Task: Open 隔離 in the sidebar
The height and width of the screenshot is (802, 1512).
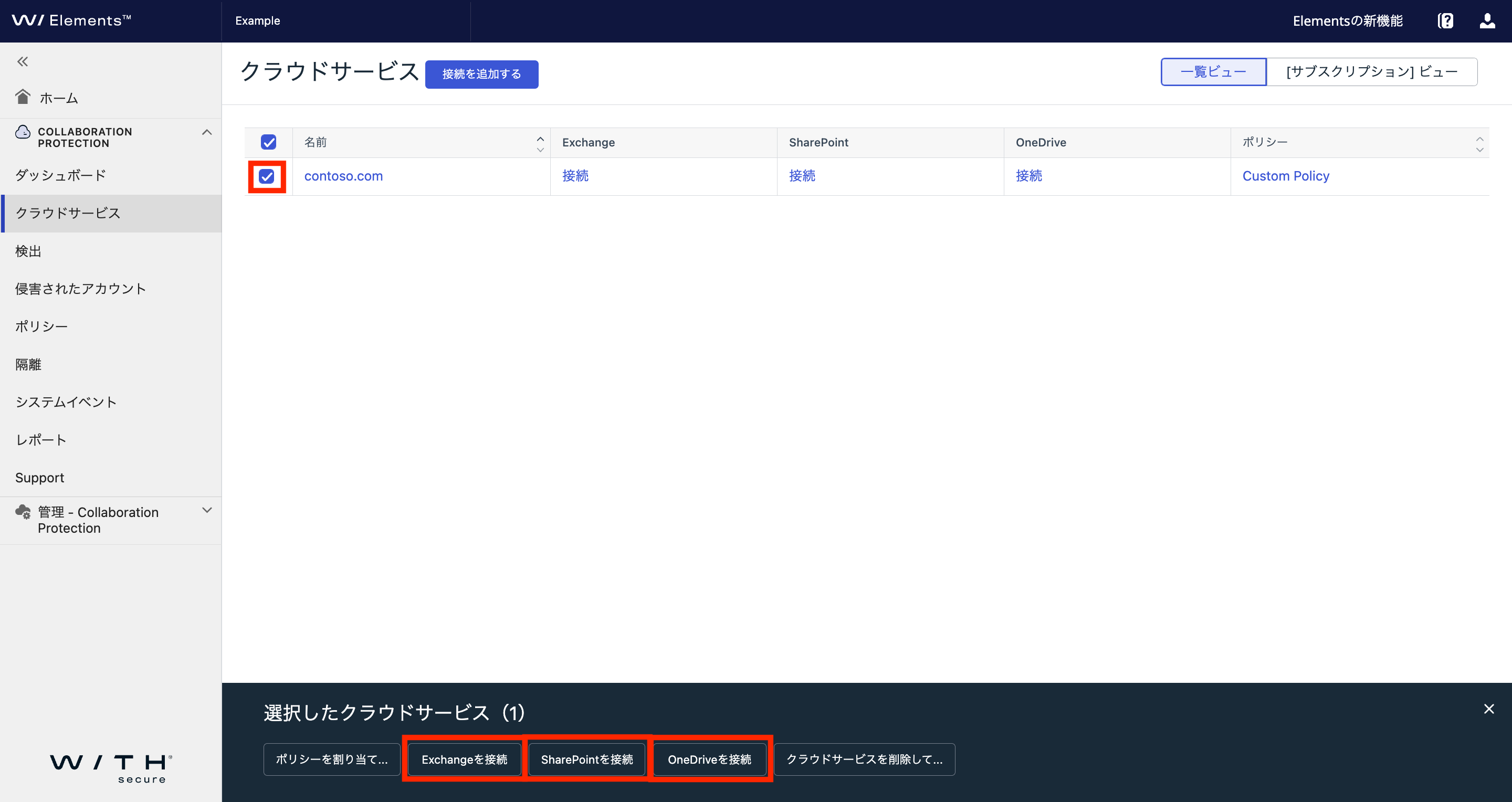Action: tap(111, 364)
